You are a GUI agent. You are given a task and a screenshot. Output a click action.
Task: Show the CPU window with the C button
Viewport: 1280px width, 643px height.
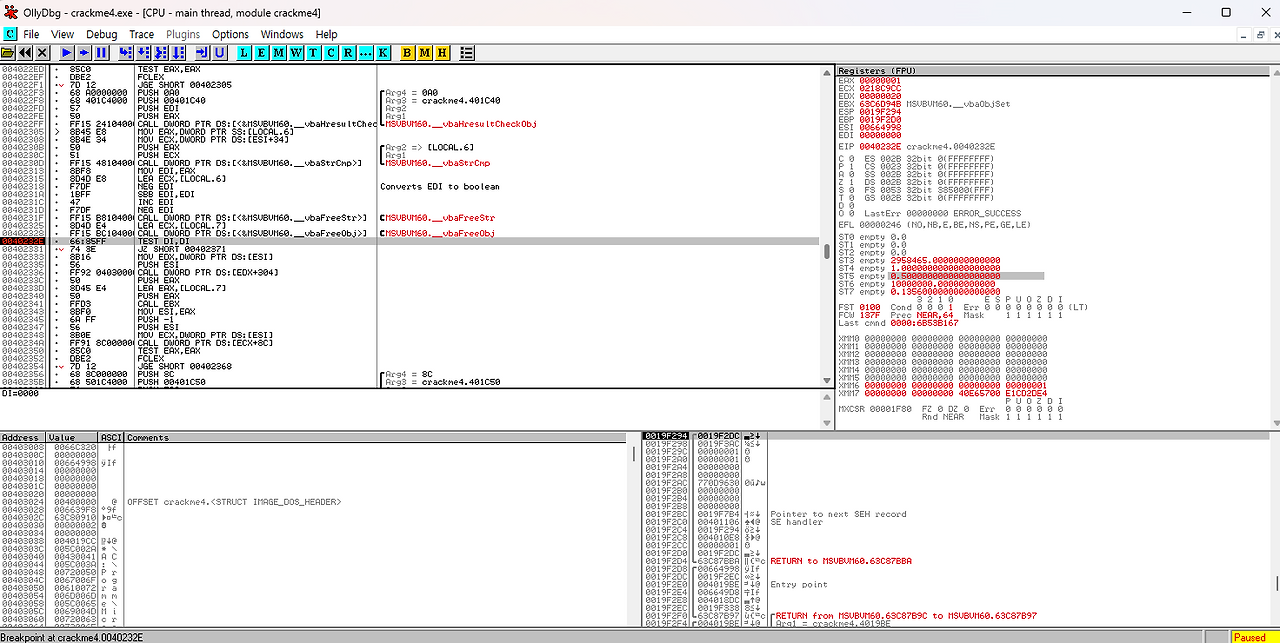(330, 52)
